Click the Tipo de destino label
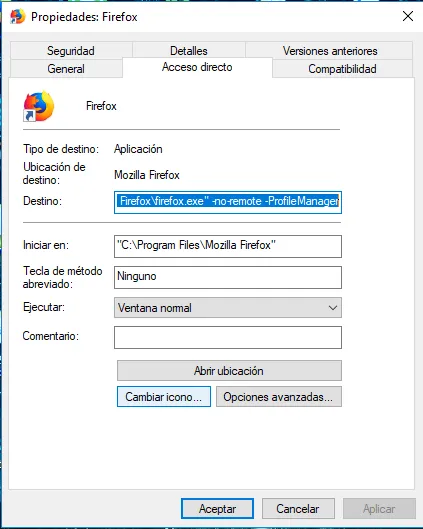 click(61, 149)
